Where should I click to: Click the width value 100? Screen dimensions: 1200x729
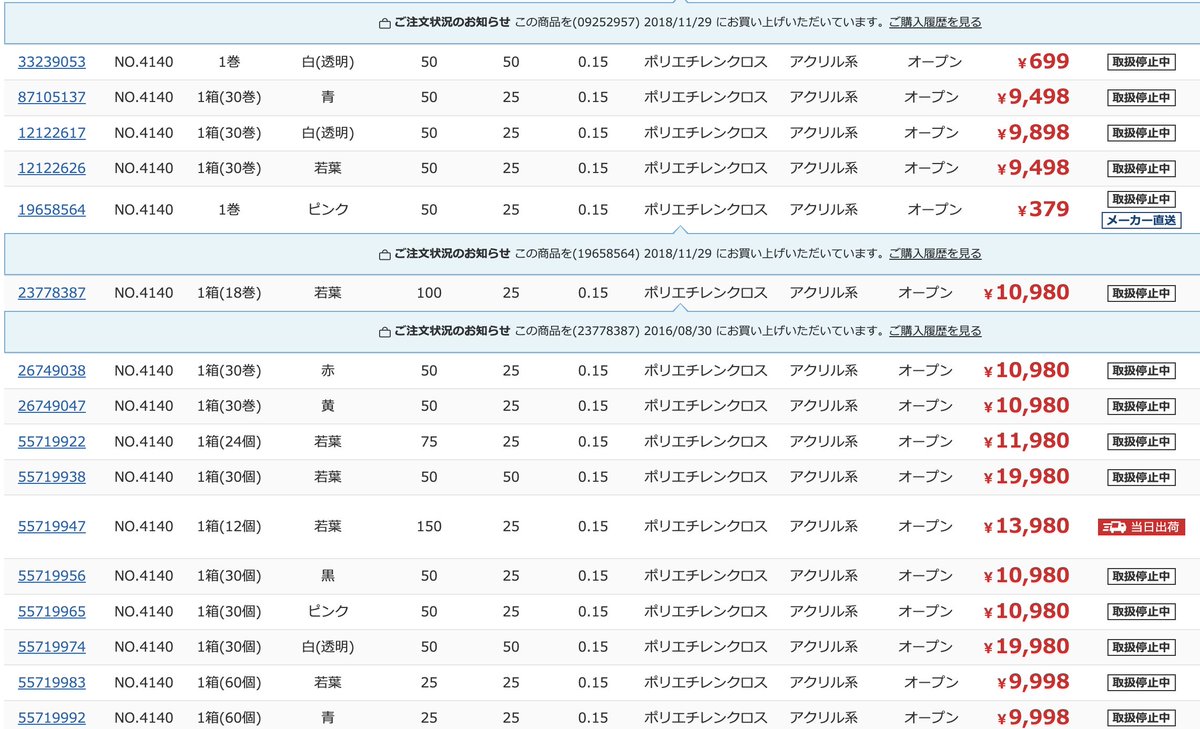[x=429, y=293]
